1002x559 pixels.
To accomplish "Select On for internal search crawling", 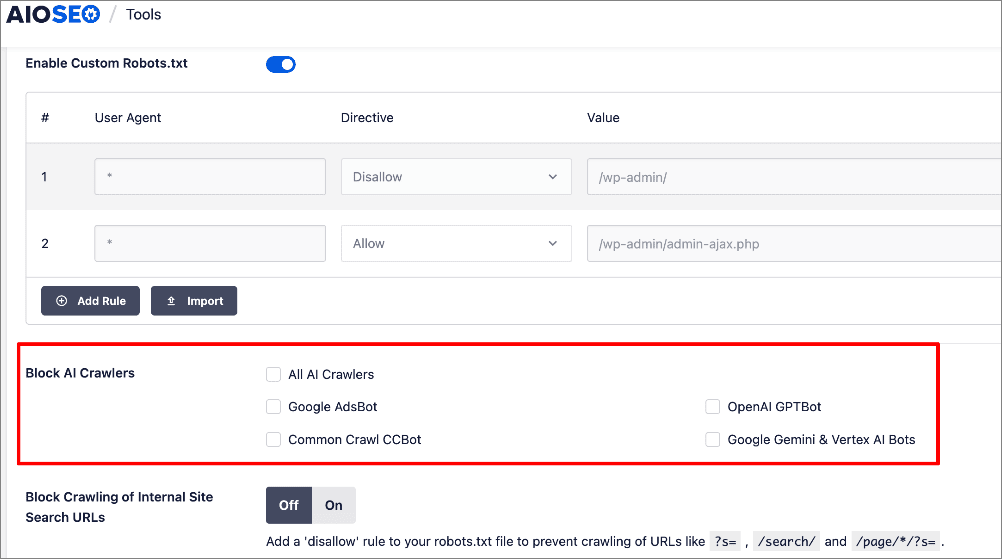I will (334, 505).
